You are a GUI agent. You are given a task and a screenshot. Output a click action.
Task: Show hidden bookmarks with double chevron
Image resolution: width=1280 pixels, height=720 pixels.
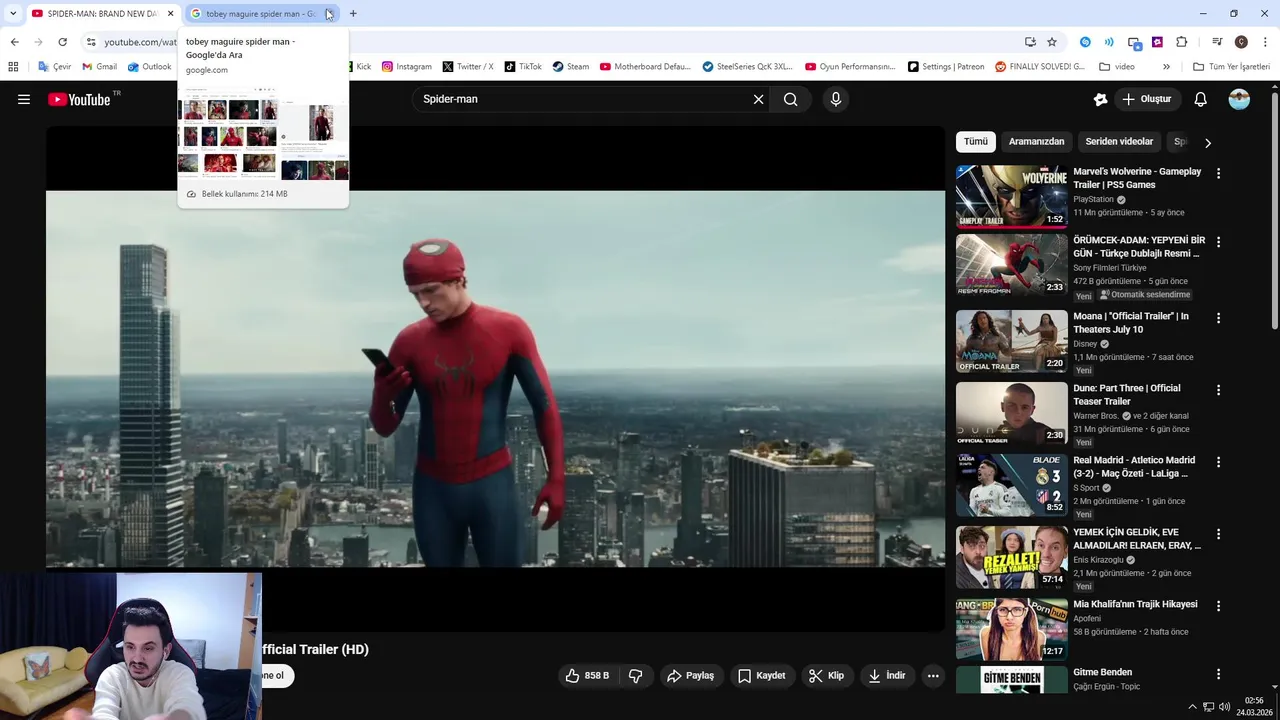pyautogui.click(x=1166, y=67)
